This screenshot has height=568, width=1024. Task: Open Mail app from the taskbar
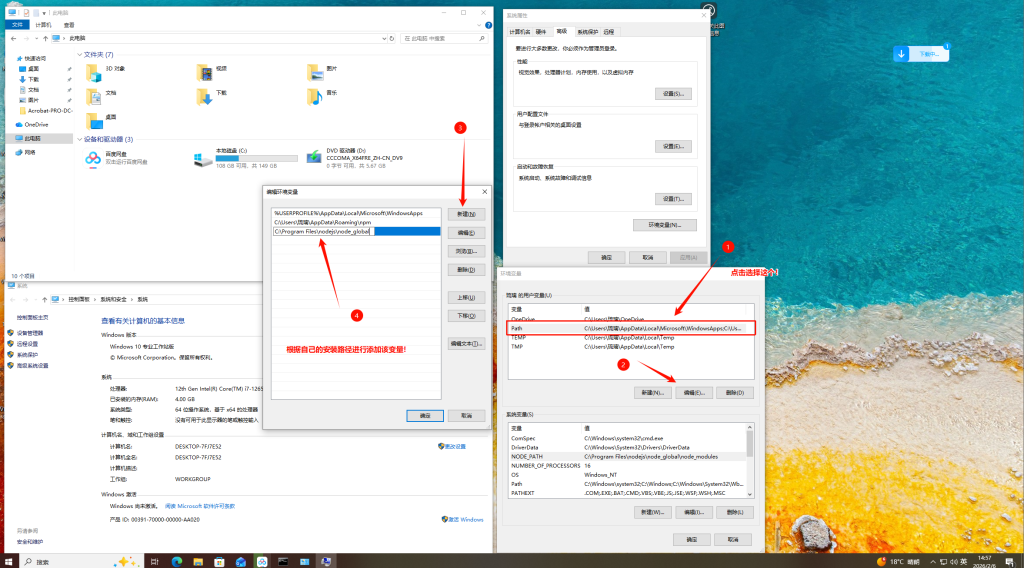click(x=240, y=561)
